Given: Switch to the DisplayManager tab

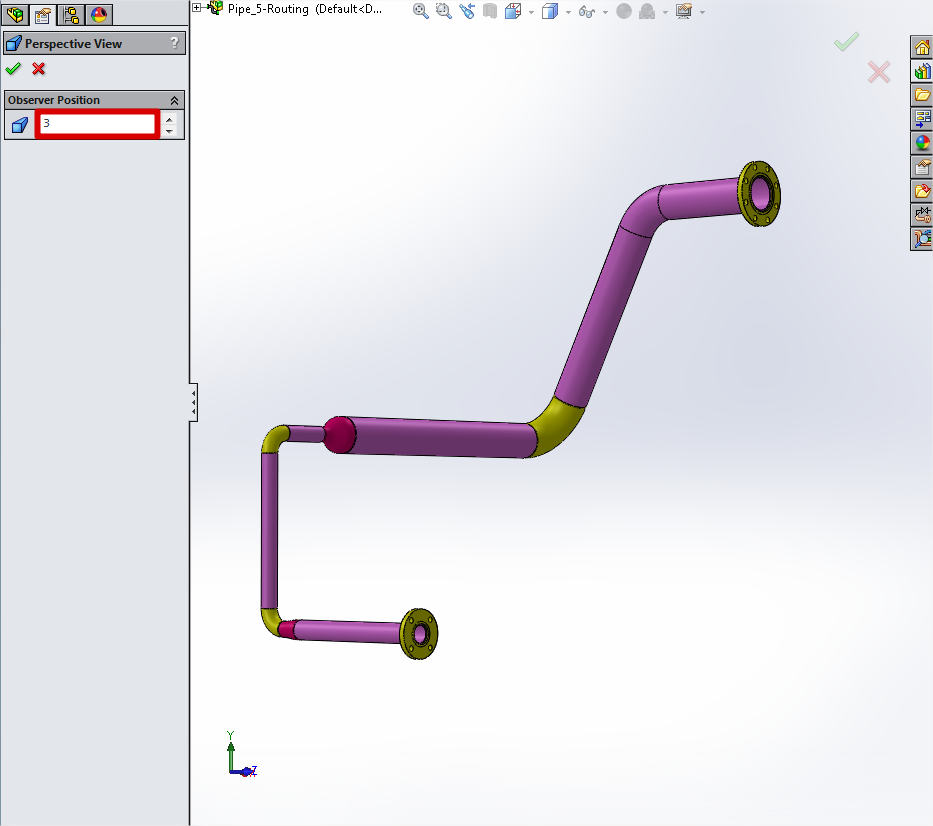Looking at the screenshot, I should (x=98, y=14).
